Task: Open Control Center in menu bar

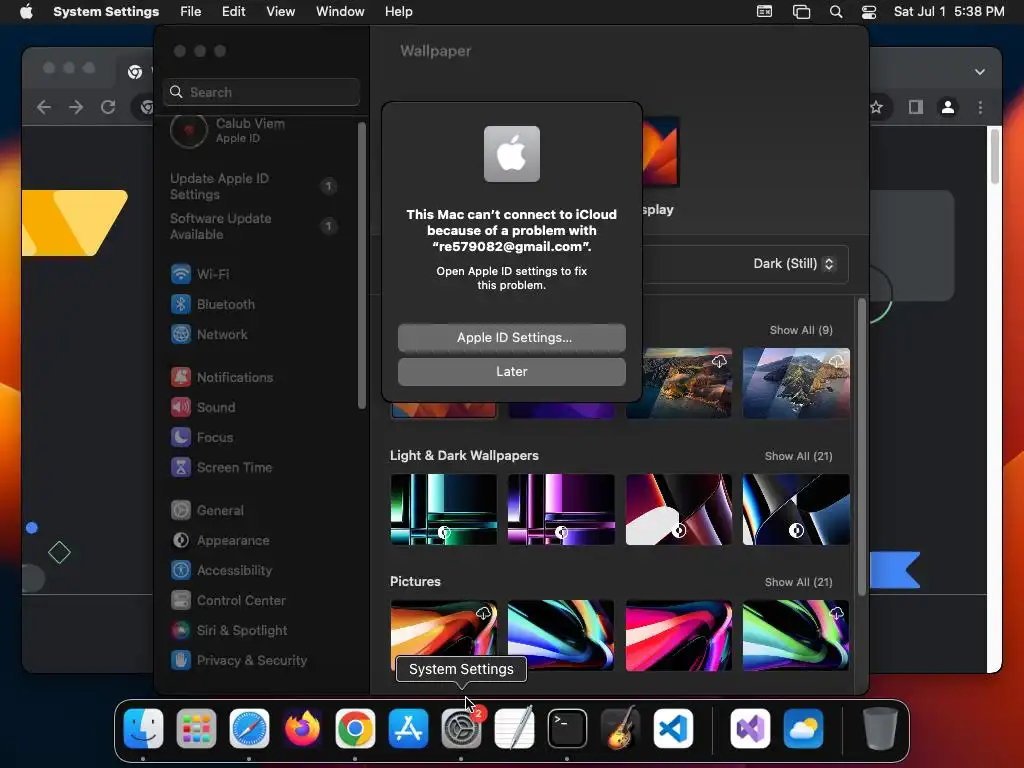Action: coord(869,12)
